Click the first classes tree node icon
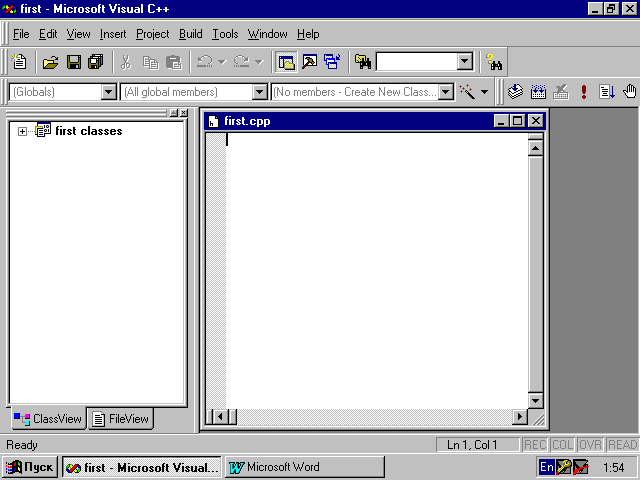Viewport: 640px width, 480px height. 43,131
